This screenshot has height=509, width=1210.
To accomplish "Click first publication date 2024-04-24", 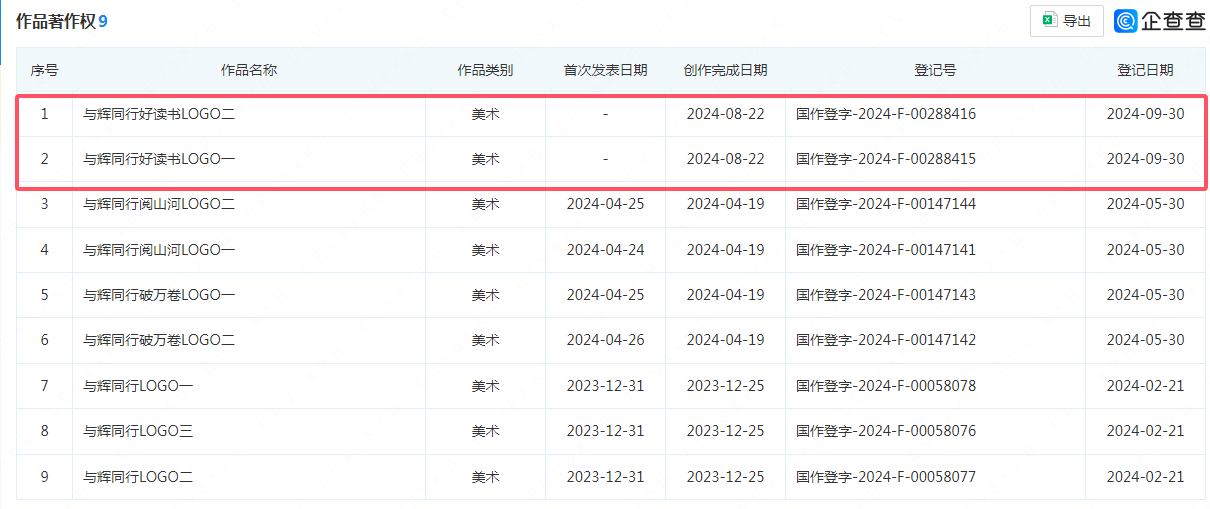I will point(605,249).
